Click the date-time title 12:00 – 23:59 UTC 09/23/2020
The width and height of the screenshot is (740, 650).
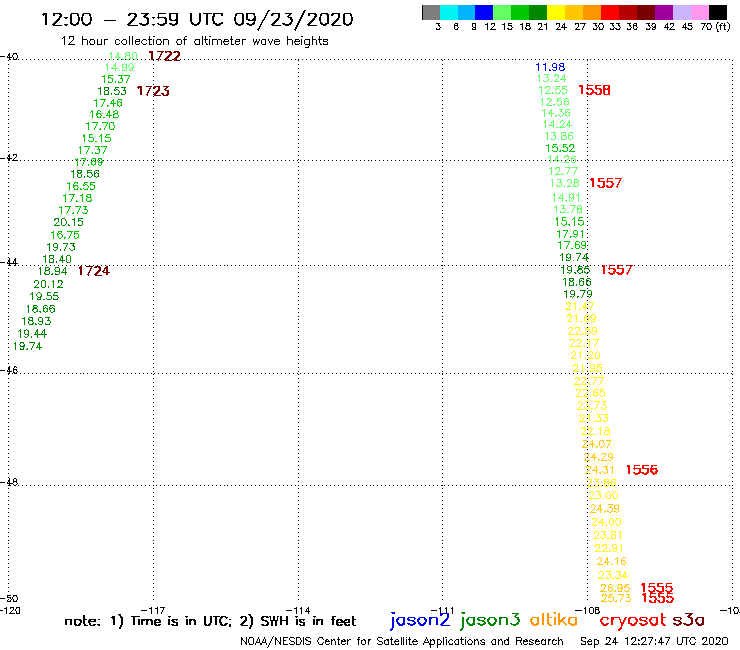tap(197, 19)
